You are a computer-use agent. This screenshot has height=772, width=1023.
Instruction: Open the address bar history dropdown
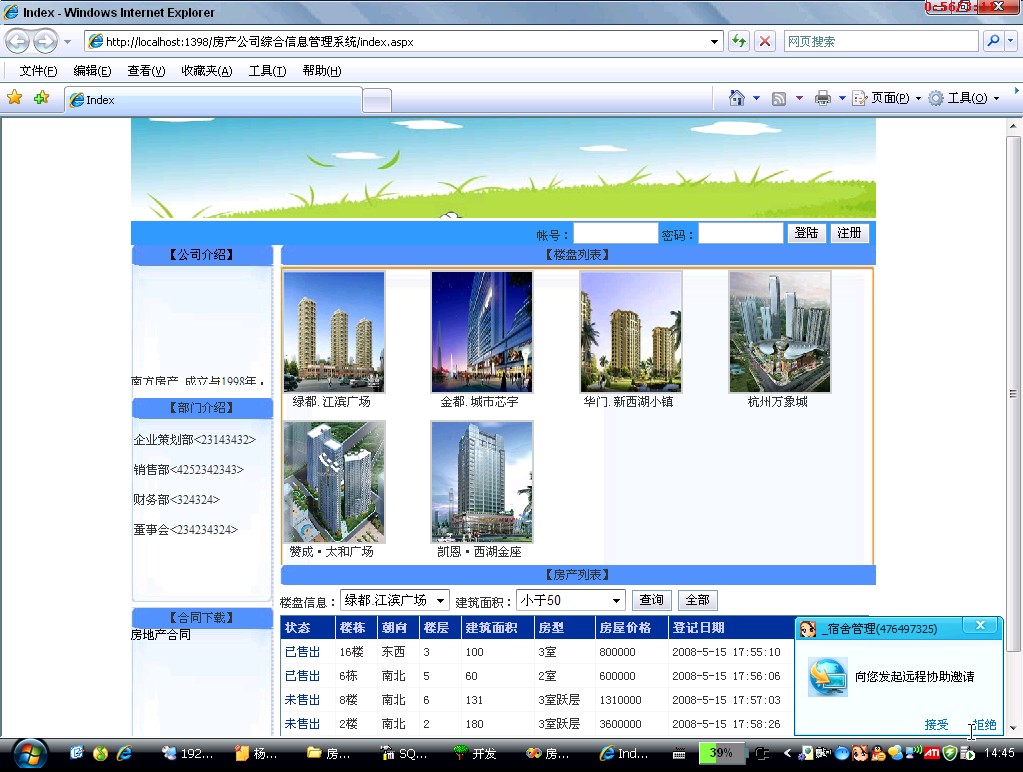pyautogui.click(x=714, y=42)
